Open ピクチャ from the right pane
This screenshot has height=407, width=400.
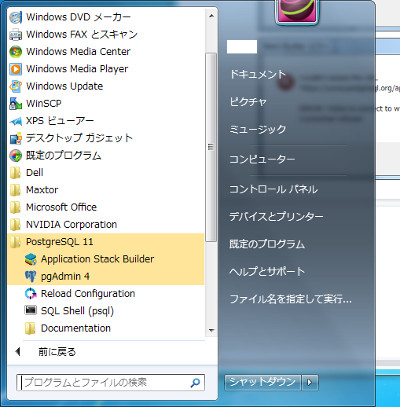click(248, 102)
